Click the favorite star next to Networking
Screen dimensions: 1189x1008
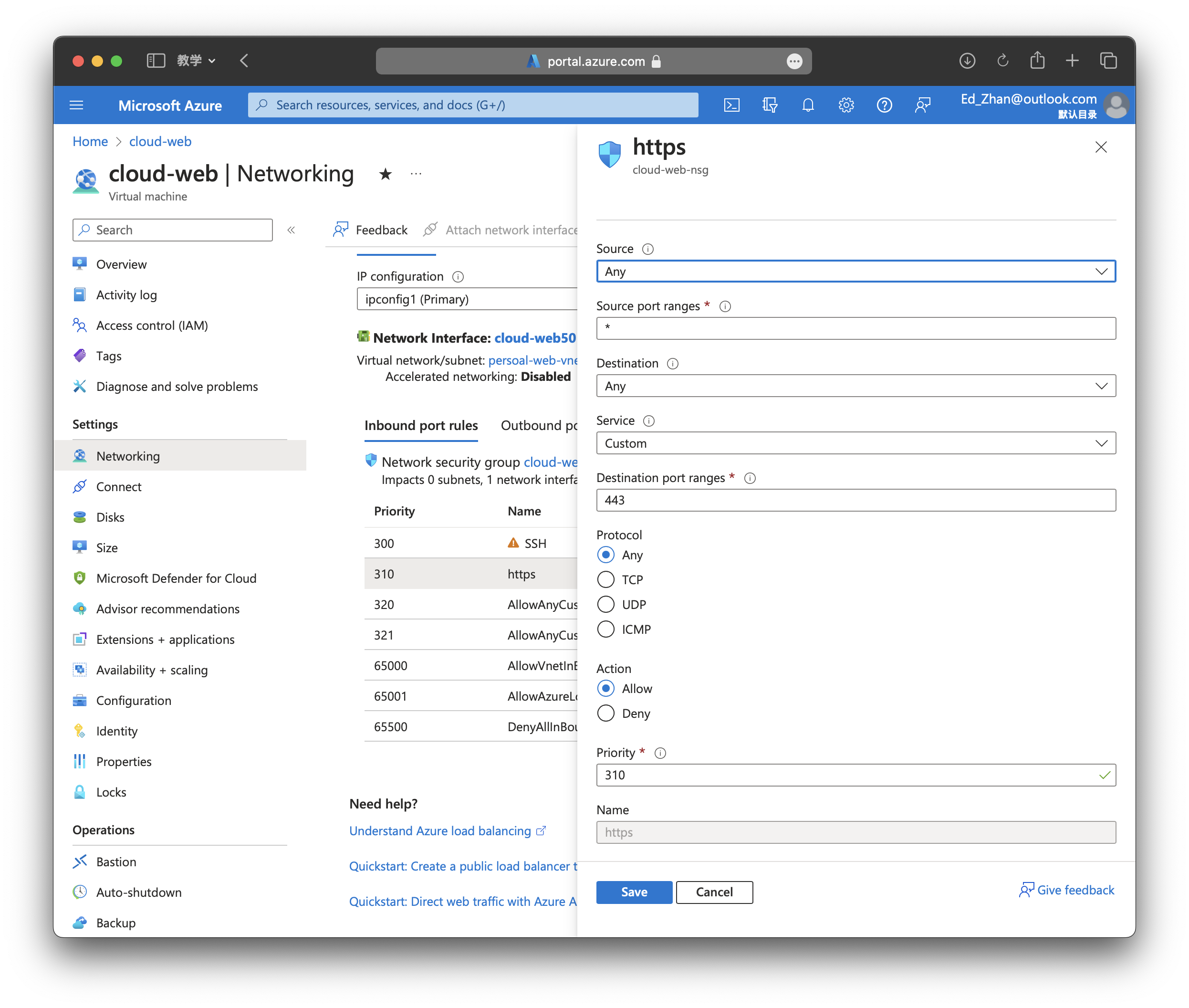click(x=385, y=174)
